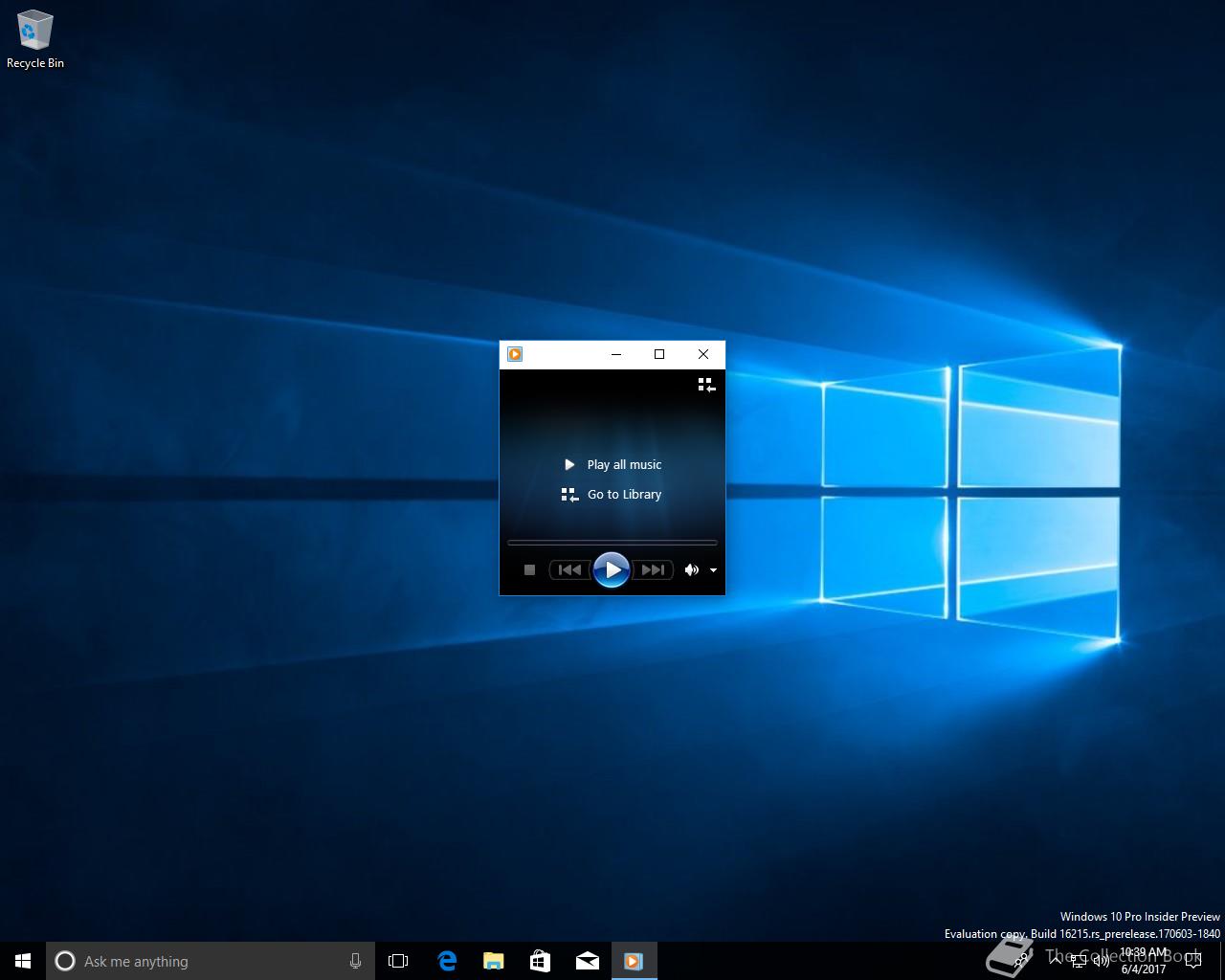Image resolution: width=1225 pixels, height=980 pixels.
Task: Skip to previous track in Media Player
Action: pyautogui.click(x=569, y=569)
